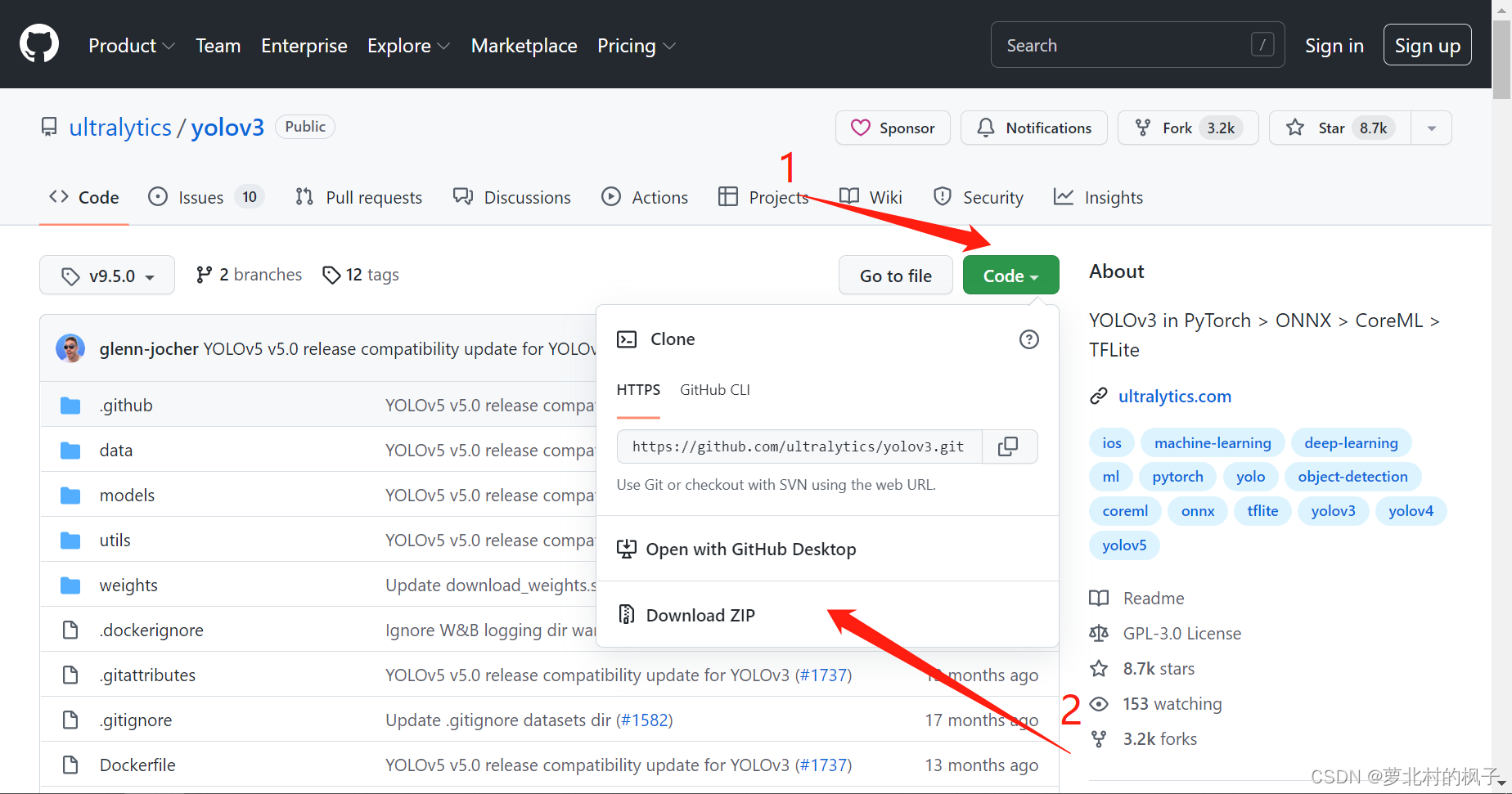Click the Notifications bell button
The height and width of the screenshot is (794, 1512).
[1034, 128]
